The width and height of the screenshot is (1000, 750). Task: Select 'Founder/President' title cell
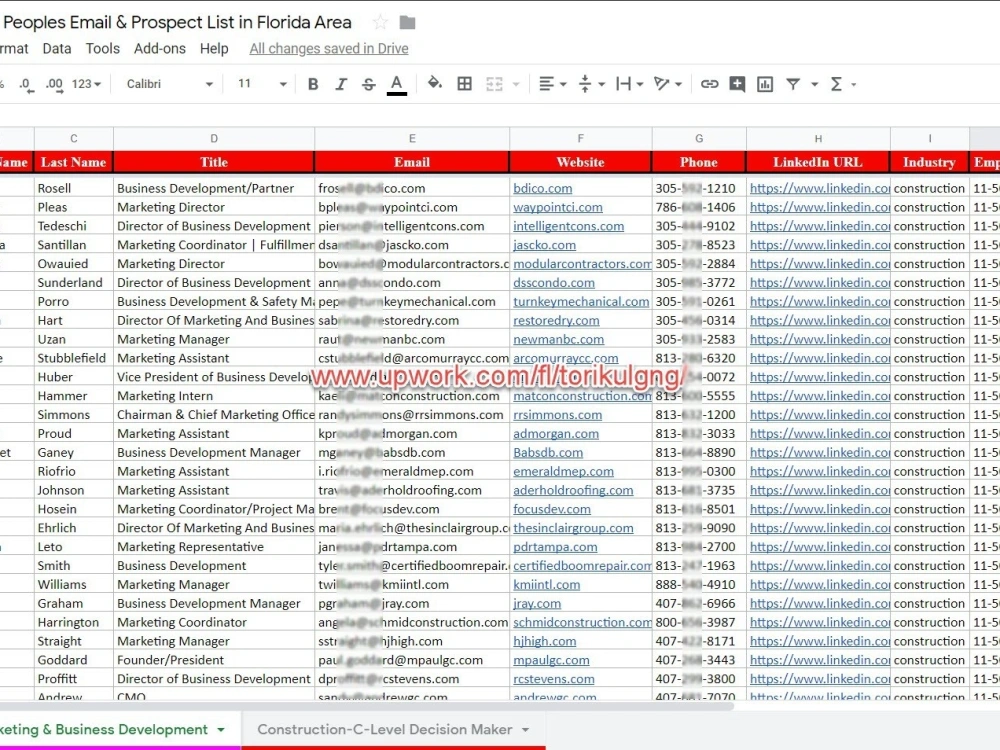pyautogui.click(x=214, y=659)
